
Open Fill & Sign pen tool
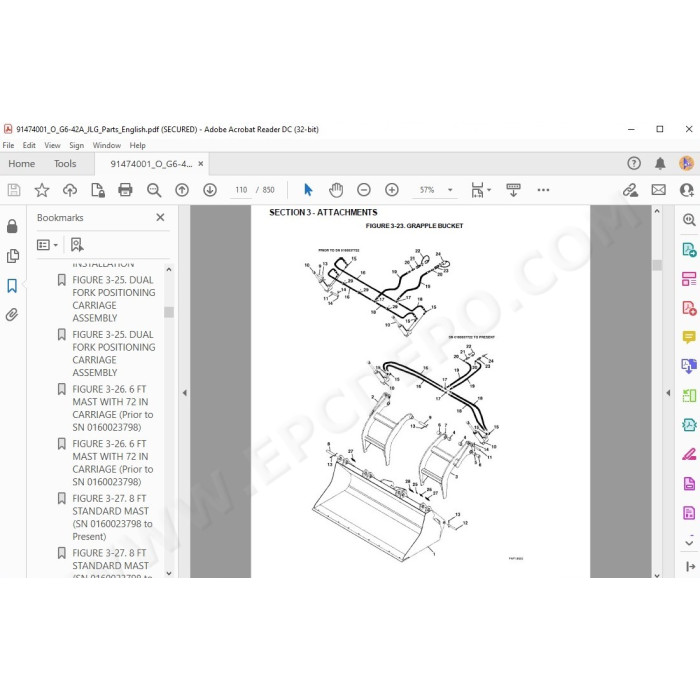coord(689,454)
